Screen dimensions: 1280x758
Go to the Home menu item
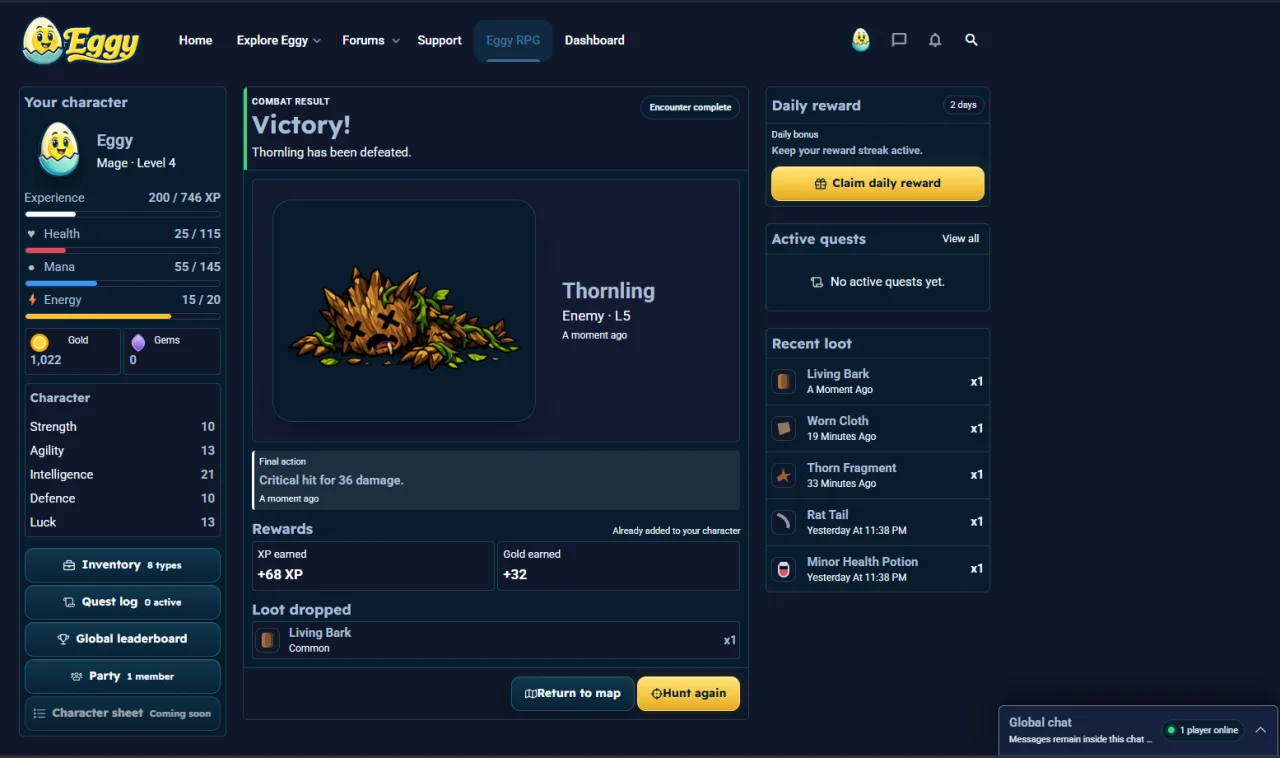tap(195, 40)
